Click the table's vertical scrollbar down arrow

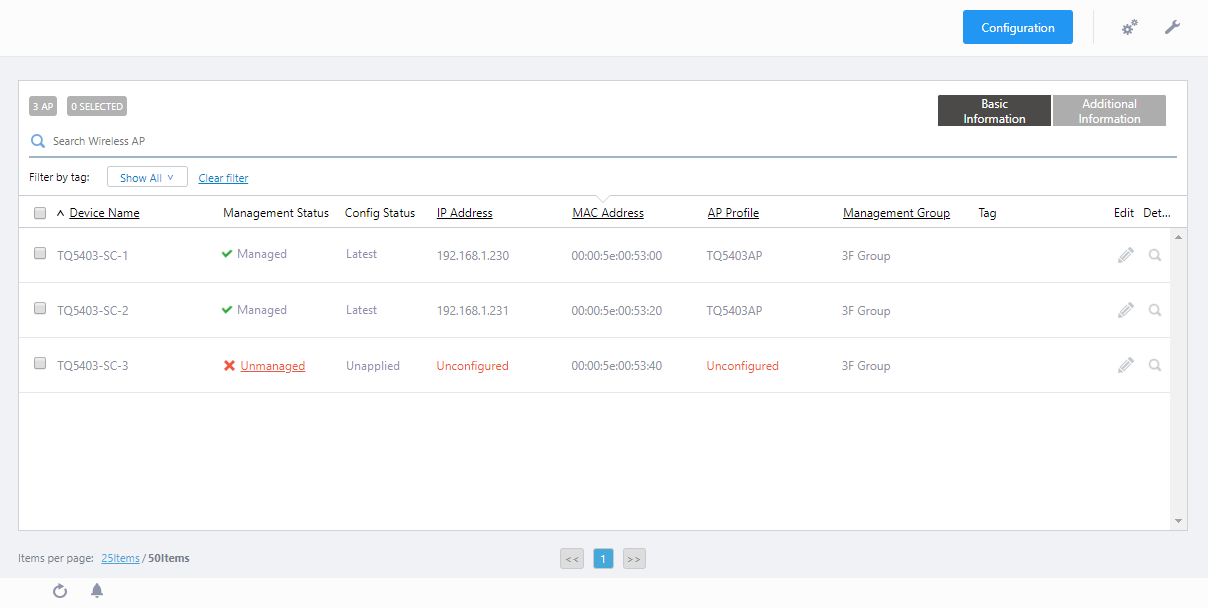(1178, 521)
